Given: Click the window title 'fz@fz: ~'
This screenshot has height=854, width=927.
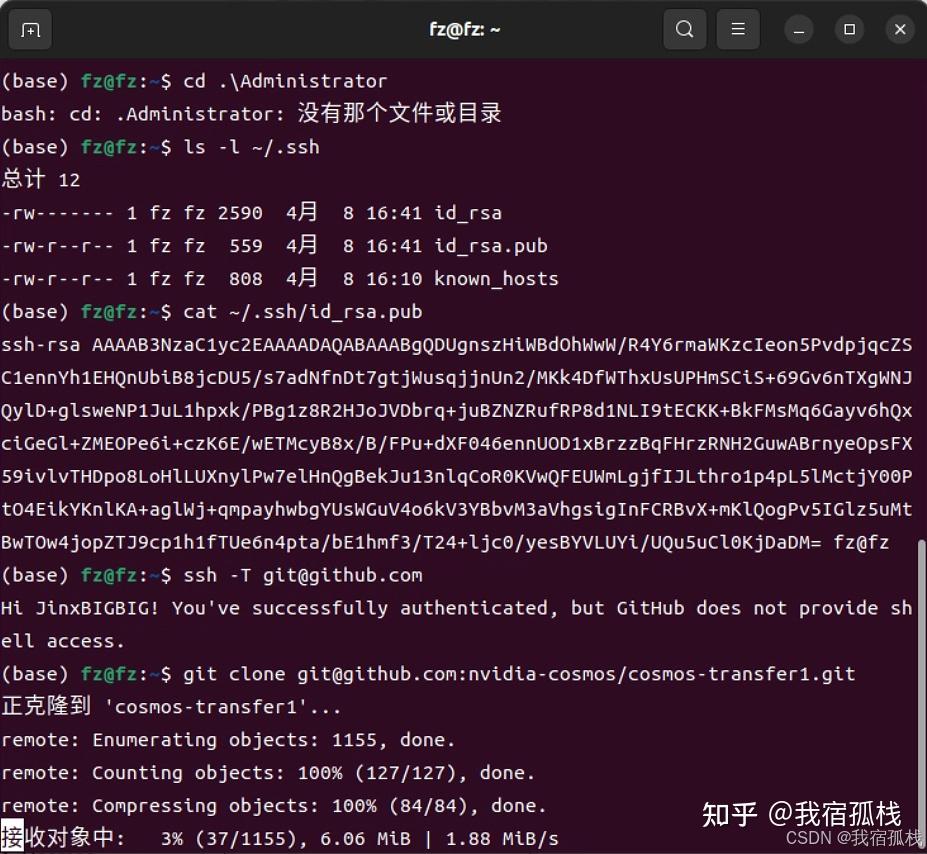Looking at the screenshot, I should (463, 29).
